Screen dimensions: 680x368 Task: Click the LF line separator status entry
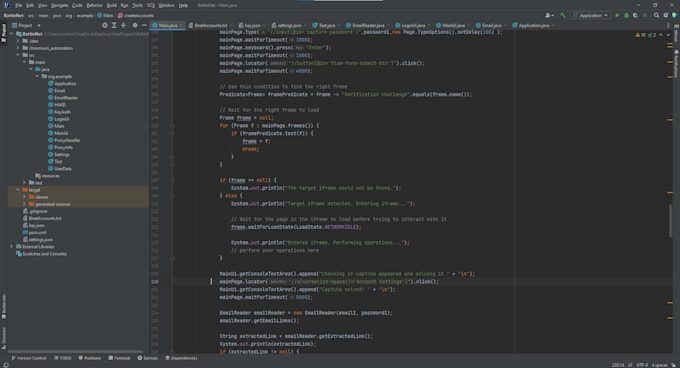pos(630,365)
